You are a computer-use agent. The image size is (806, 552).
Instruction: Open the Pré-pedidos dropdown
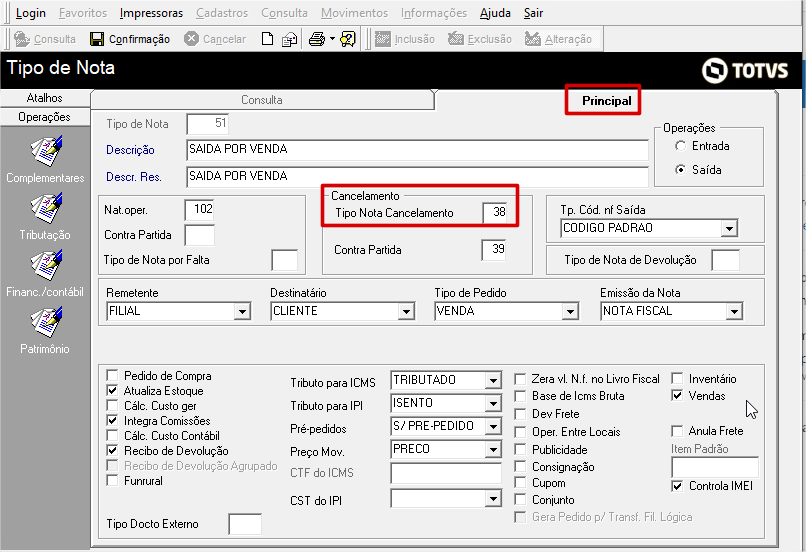493,427
